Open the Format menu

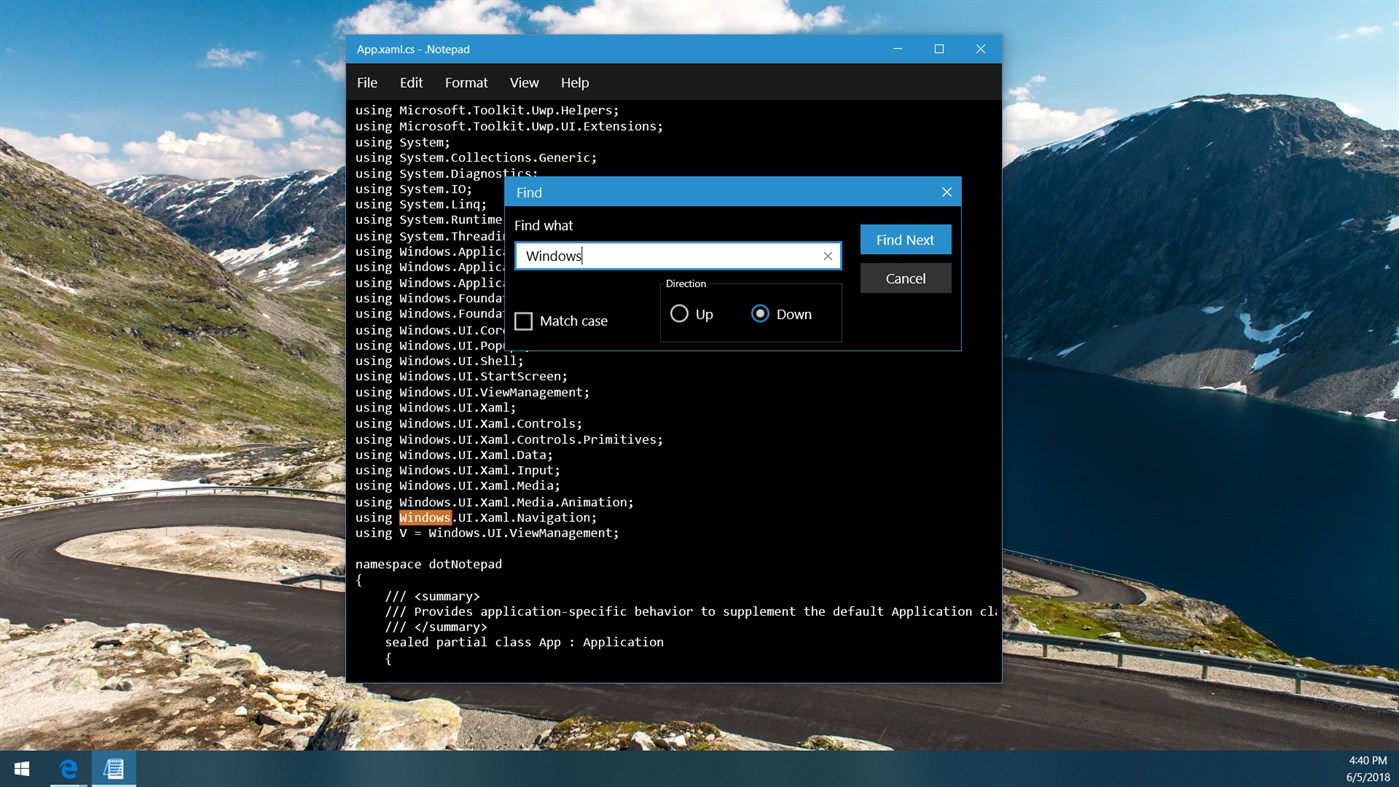[x=466, y=82]
